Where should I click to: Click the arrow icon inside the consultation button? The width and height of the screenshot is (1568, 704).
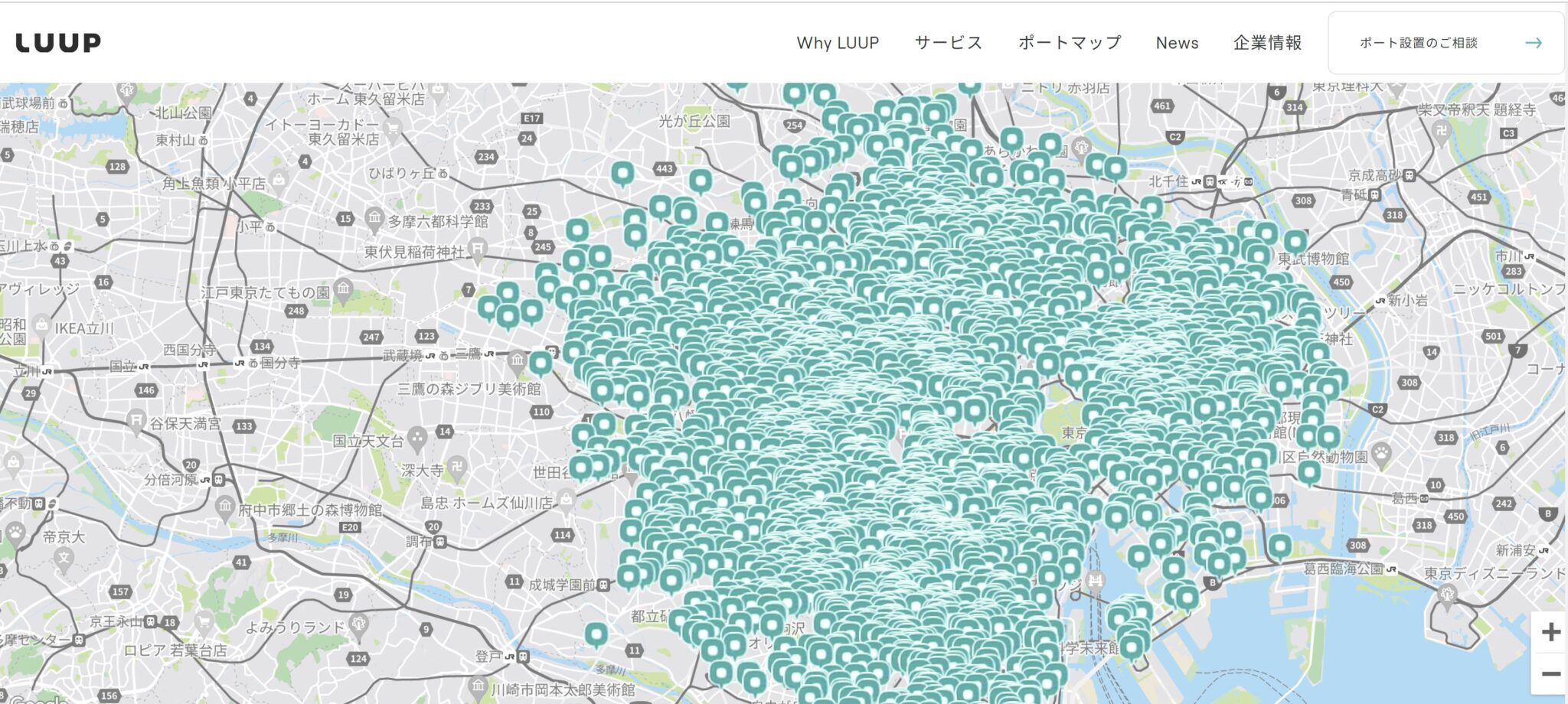coord(1534,44)
